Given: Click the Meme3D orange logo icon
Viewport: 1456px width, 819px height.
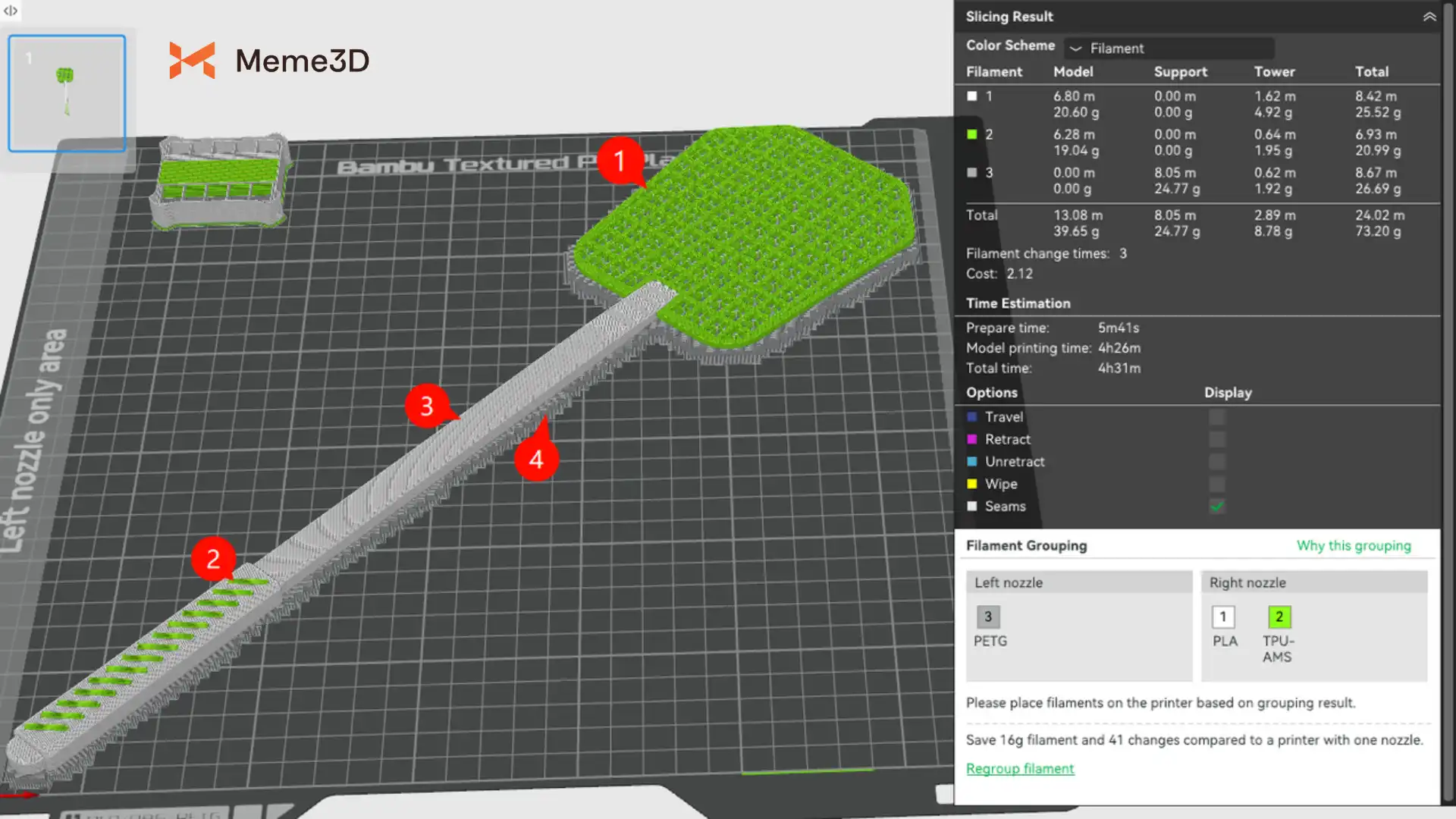Looking at the screenshot, I should point(192,61).
